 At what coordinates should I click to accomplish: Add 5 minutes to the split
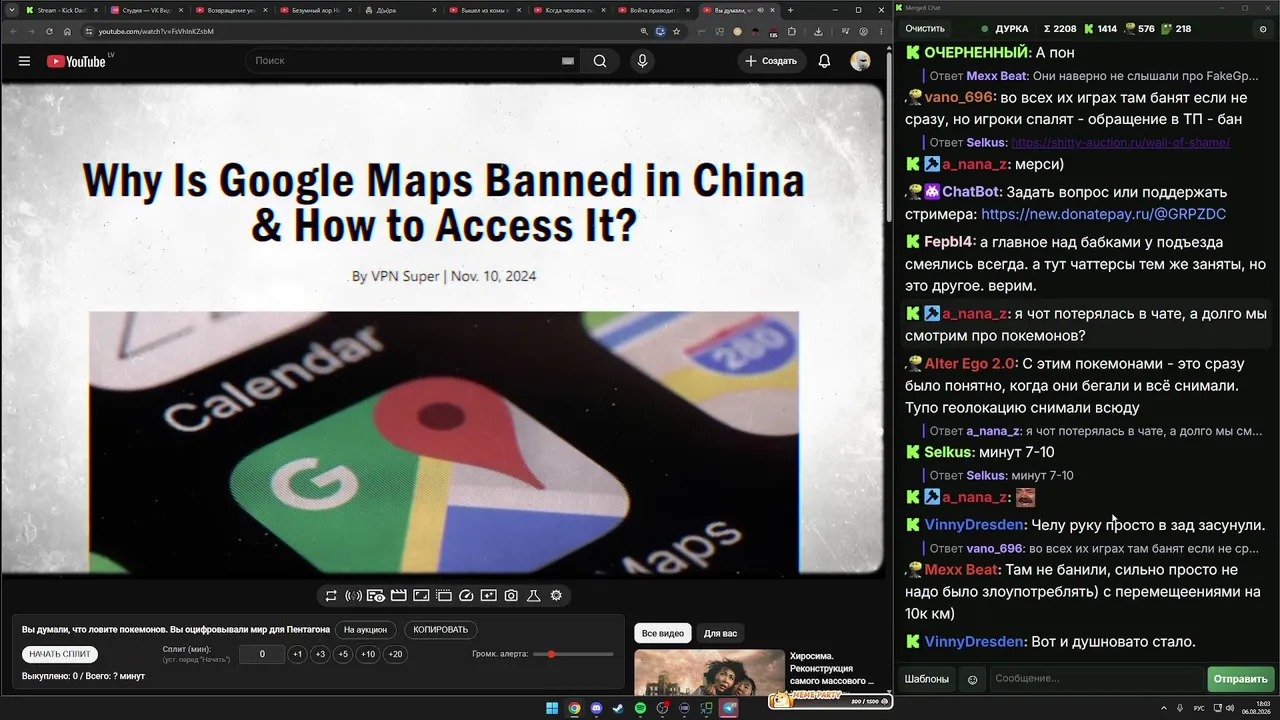(x=343, y=654)
